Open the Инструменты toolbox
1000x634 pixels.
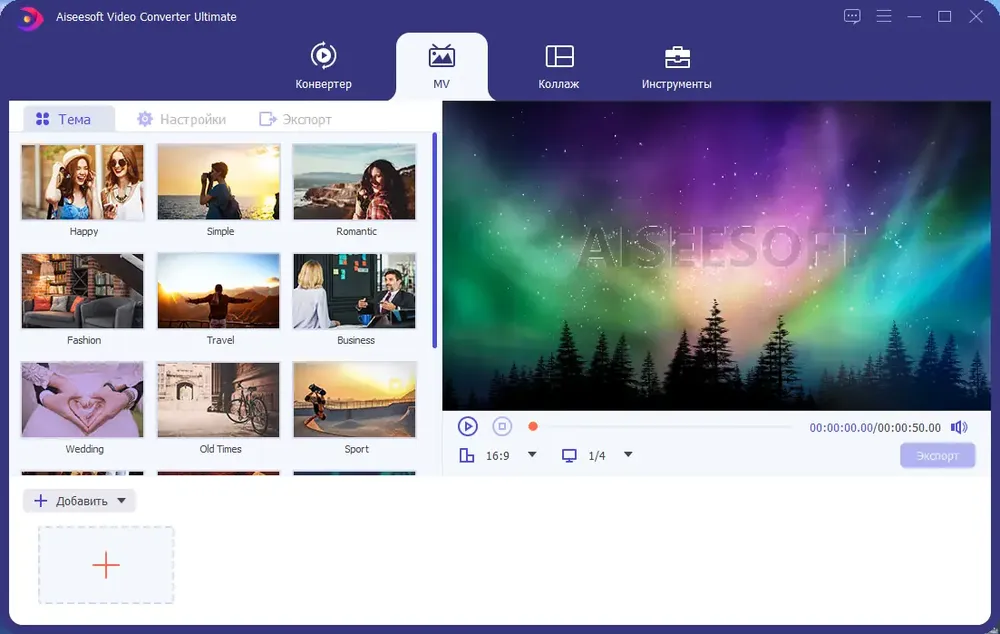coord(677,66)
